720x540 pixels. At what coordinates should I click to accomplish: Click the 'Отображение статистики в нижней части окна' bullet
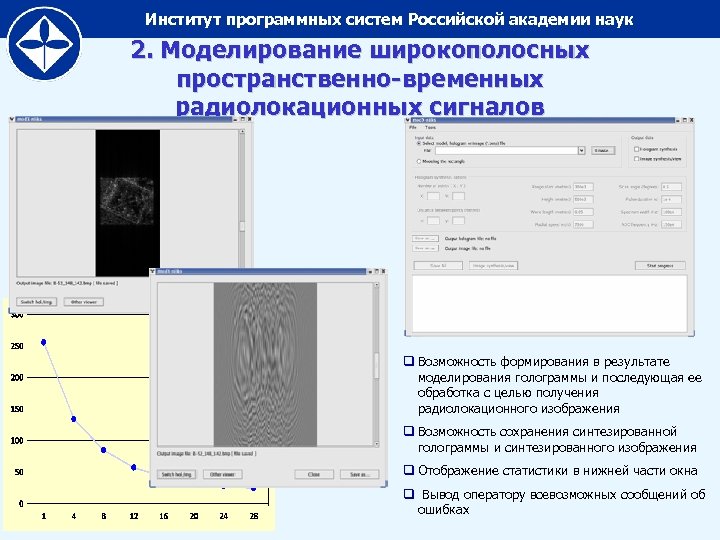coord(557,471)
